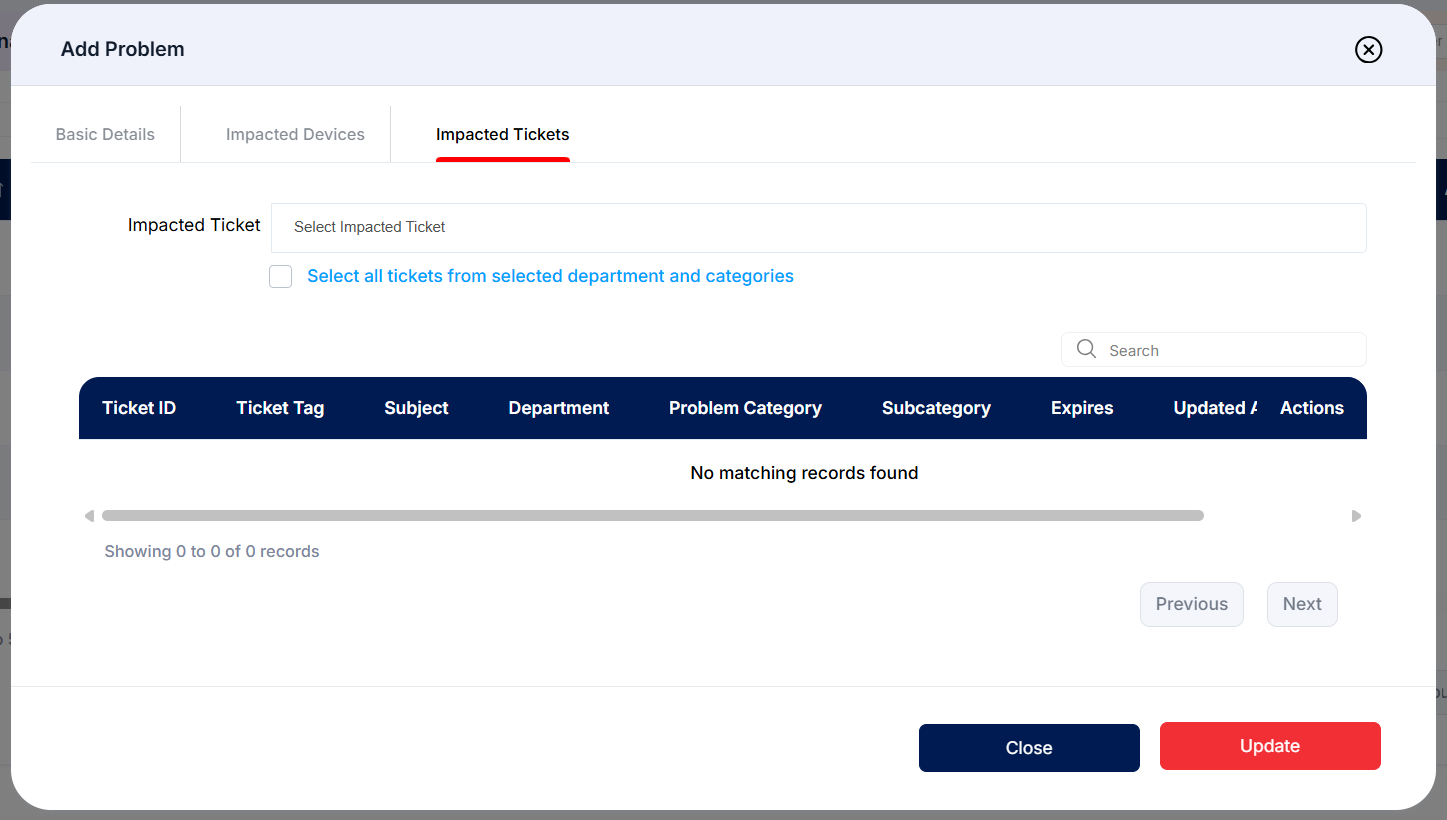Image resolution: width=1447 pixels, height=820 pixels.
Task: Sort by the Problem Category column header
Action: [745, 408]
